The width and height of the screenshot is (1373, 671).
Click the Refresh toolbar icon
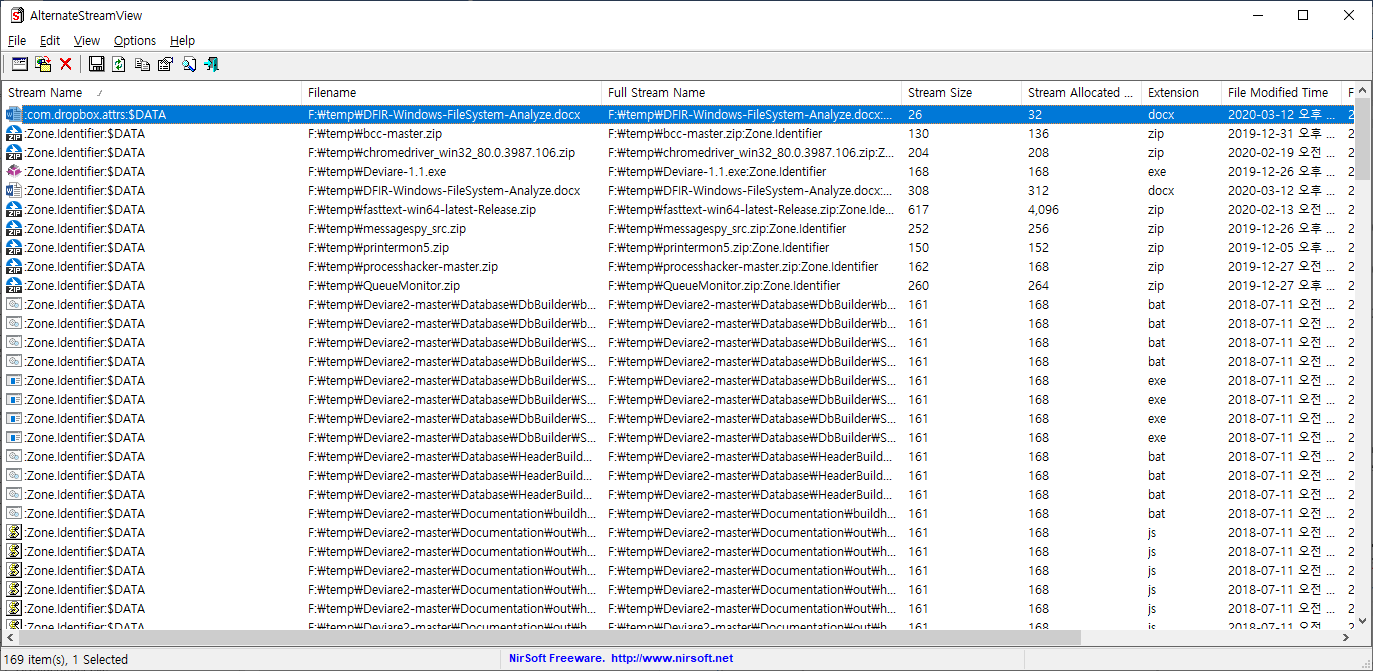pyautogui.click(x=119, y=64)
